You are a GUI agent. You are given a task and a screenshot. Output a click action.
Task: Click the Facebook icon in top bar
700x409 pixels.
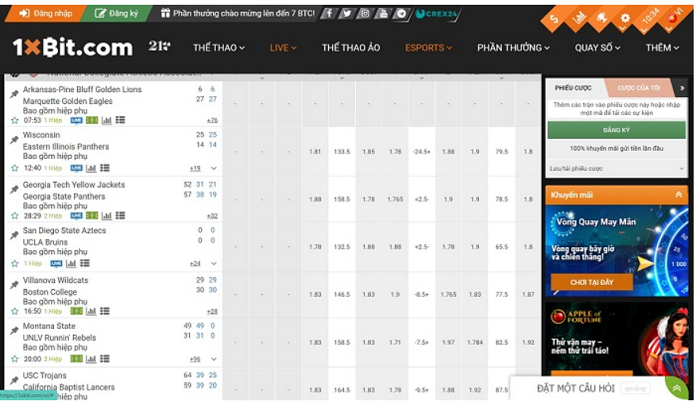point(329,14)
